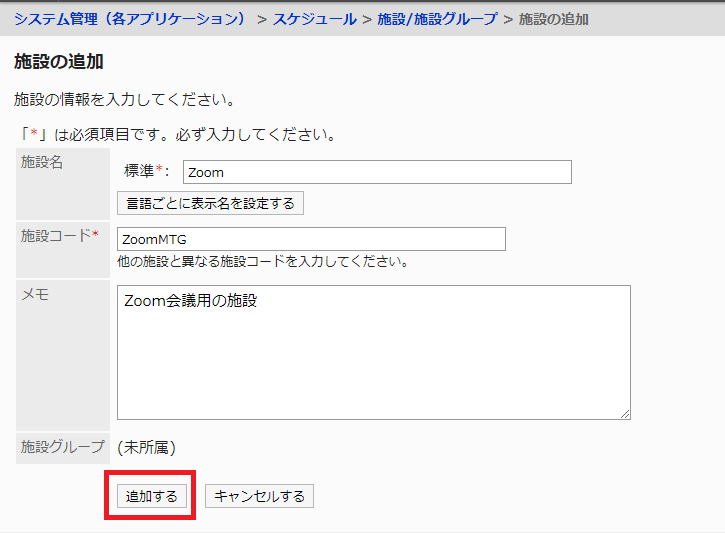The image size is (725, 533).
Task: Click the 施設の追加 page heading
Action: tap(60, 62)
